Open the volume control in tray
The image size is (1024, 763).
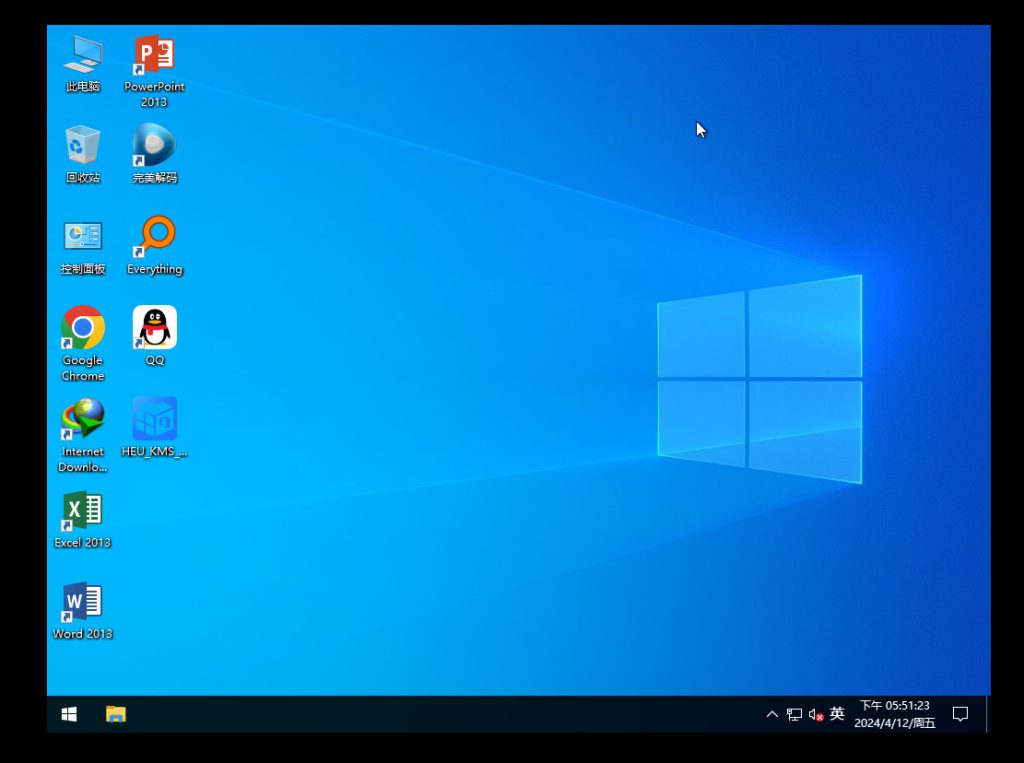[x=815, y=714]
